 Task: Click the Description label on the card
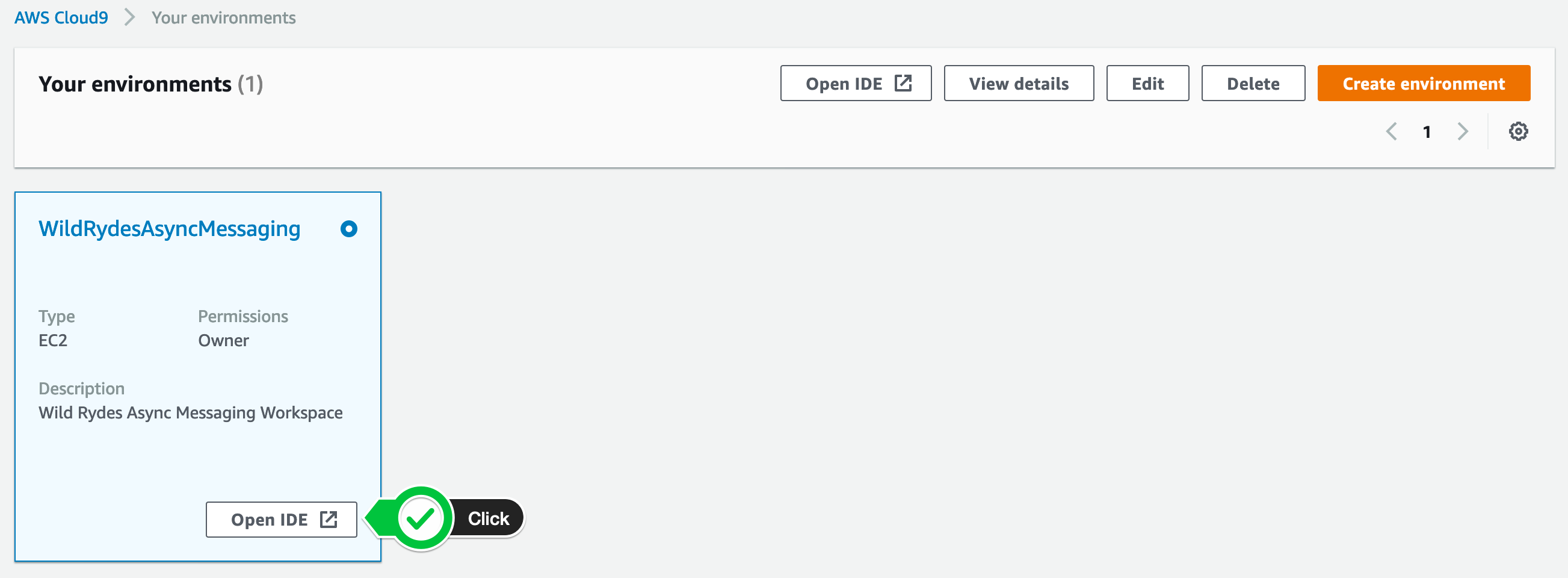pyautogui.click(x=82, y=388)
